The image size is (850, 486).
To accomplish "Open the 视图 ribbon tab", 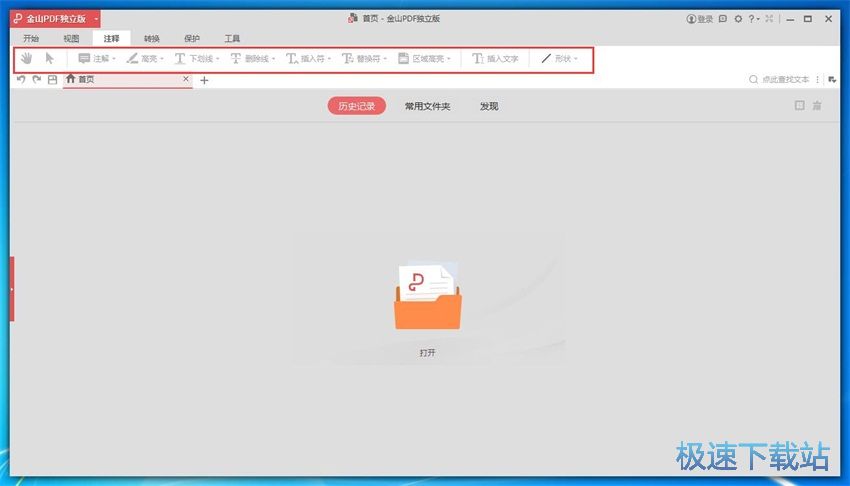I will [x=71, y=38].
